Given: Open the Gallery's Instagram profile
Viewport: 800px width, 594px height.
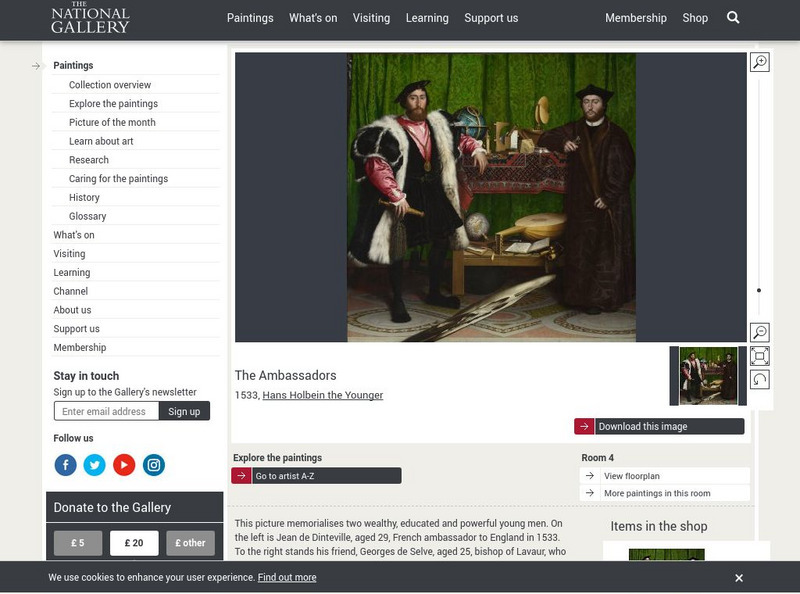Looking at the screenshot, I should click(x=152, y=463).
